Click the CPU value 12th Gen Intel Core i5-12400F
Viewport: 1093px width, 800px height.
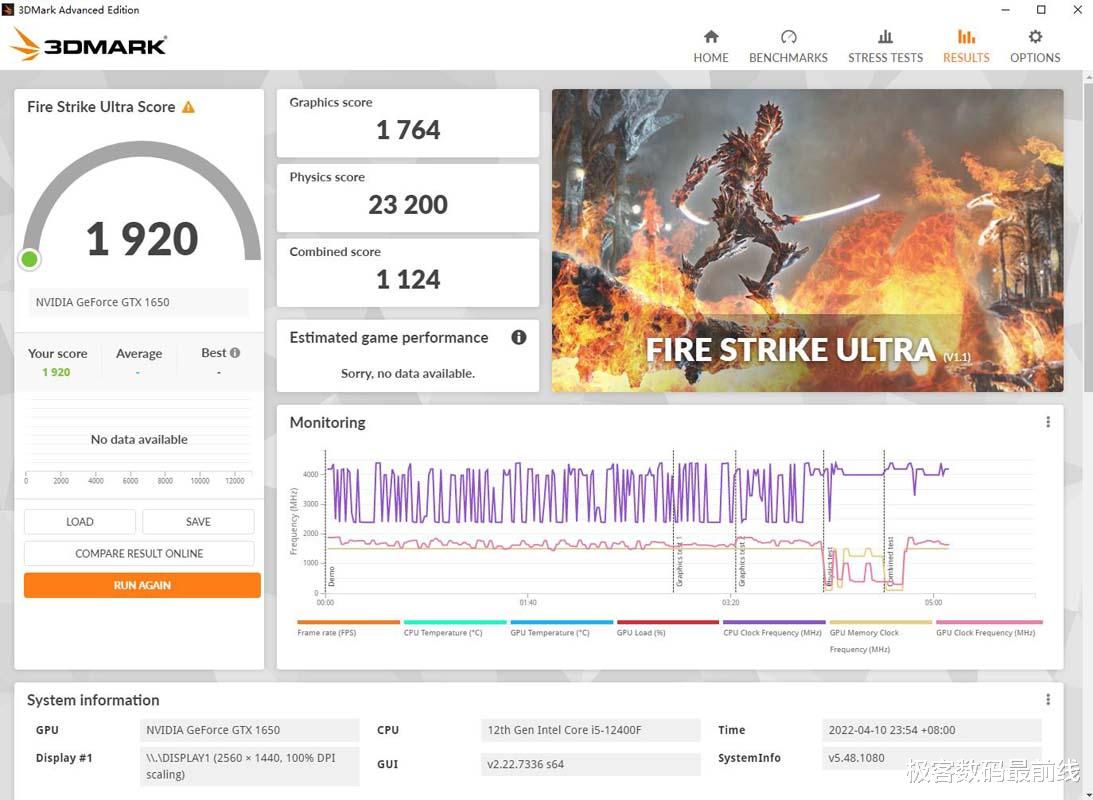pos(590,730)
